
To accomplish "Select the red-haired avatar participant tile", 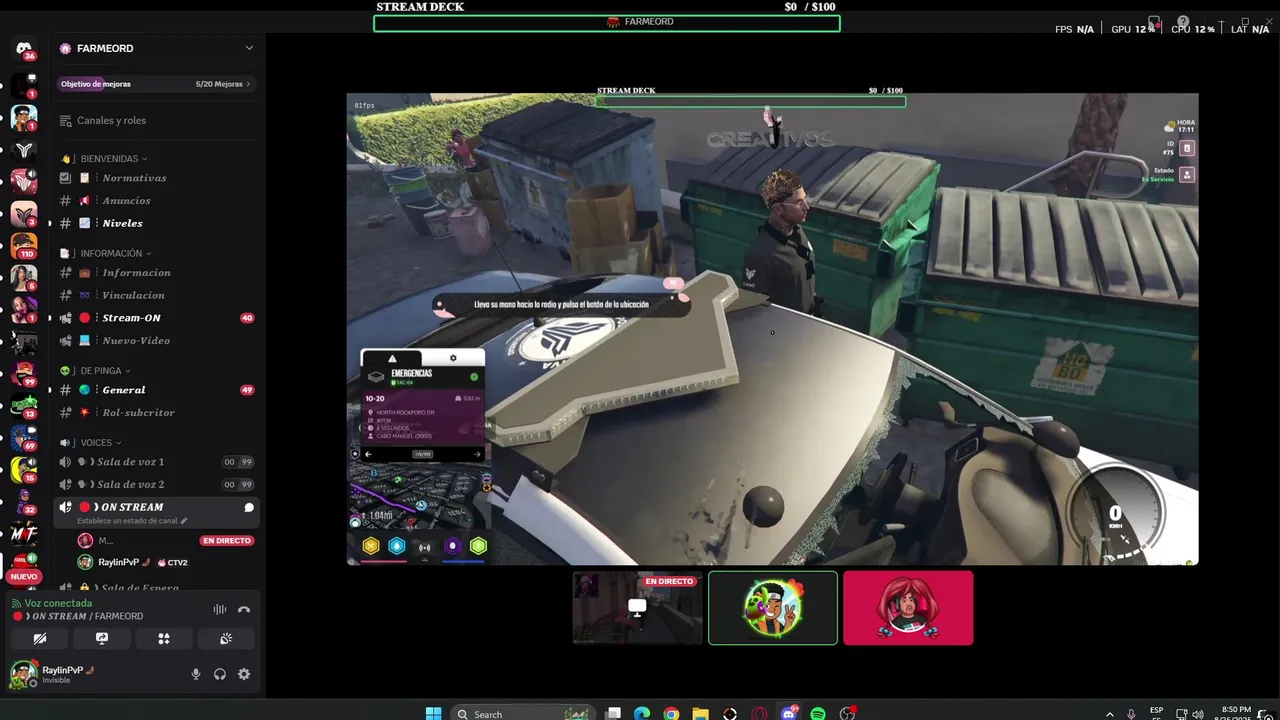I will click(x=908, y=608).
